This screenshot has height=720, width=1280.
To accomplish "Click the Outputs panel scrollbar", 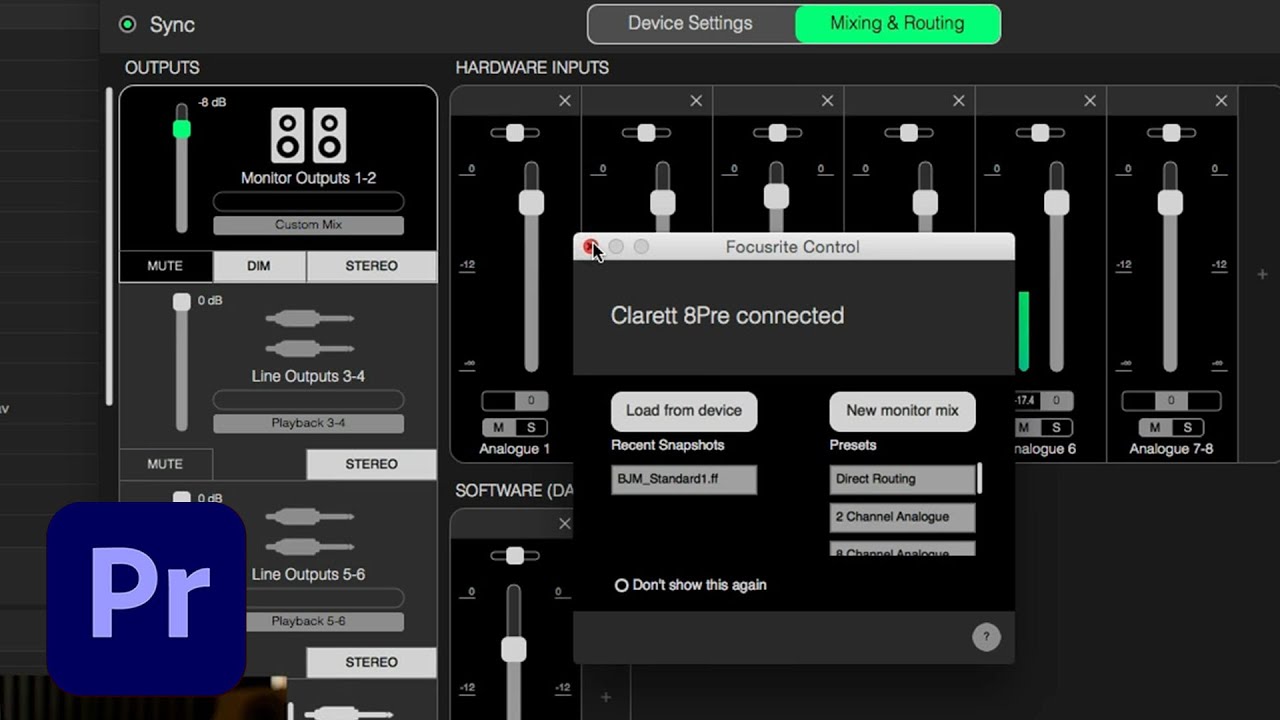I will [109, 247].
